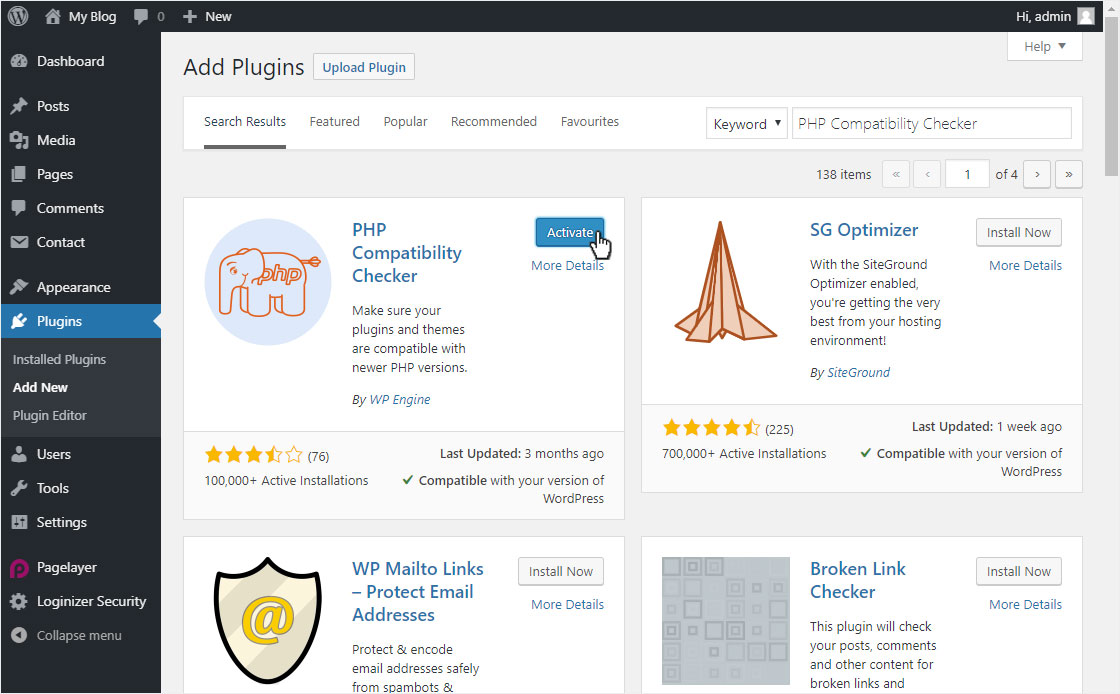Switch to the Favourites tab
This screenshot has height=694, width=1120.
[590, 122]
